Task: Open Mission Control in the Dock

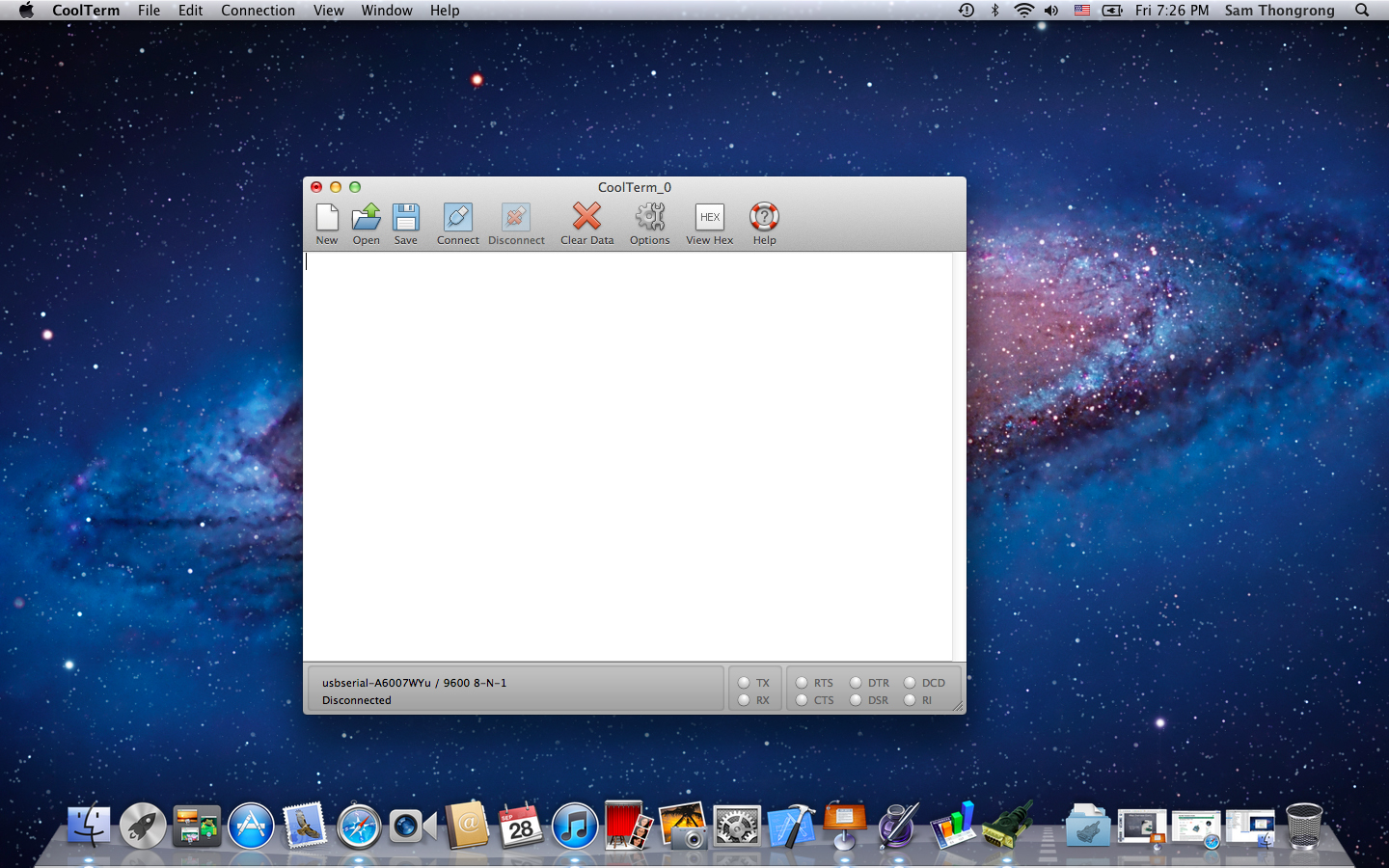Action: tap(197, 827)
